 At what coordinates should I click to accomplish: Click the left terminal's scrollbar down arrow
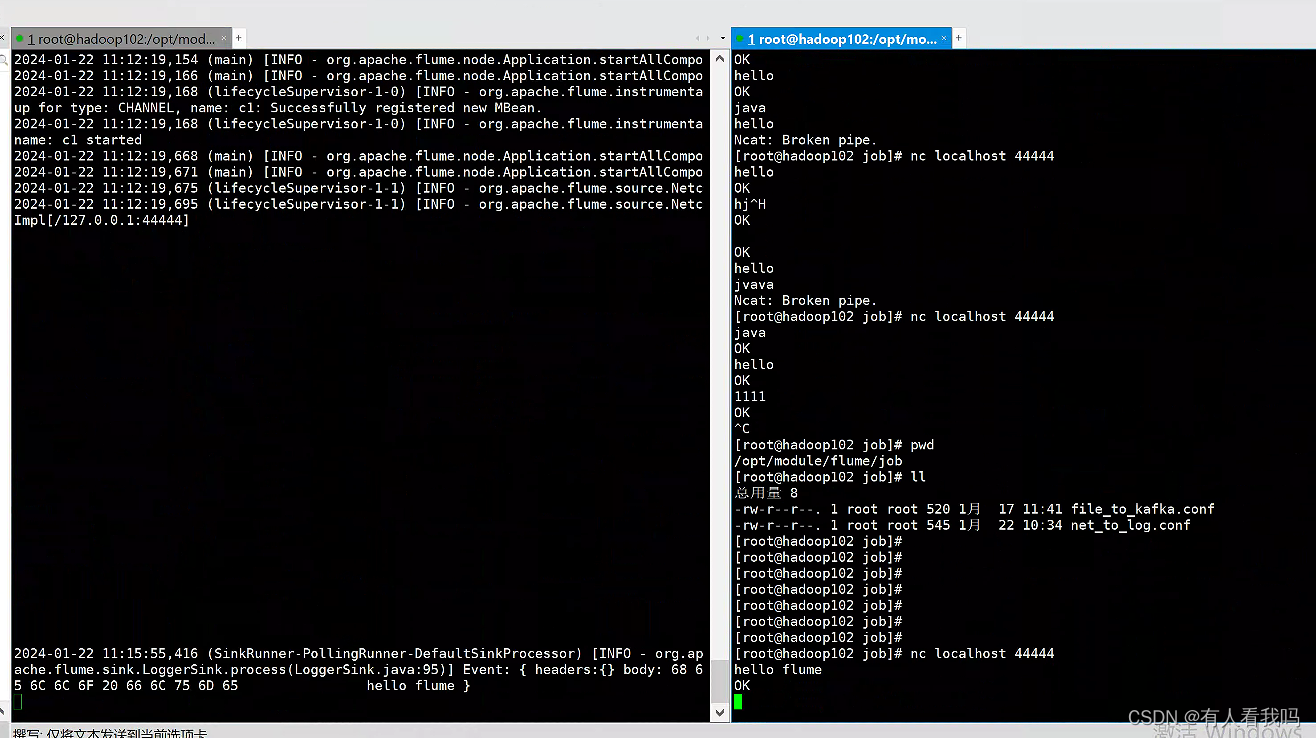pyautogui.click(x=719, y=712)
